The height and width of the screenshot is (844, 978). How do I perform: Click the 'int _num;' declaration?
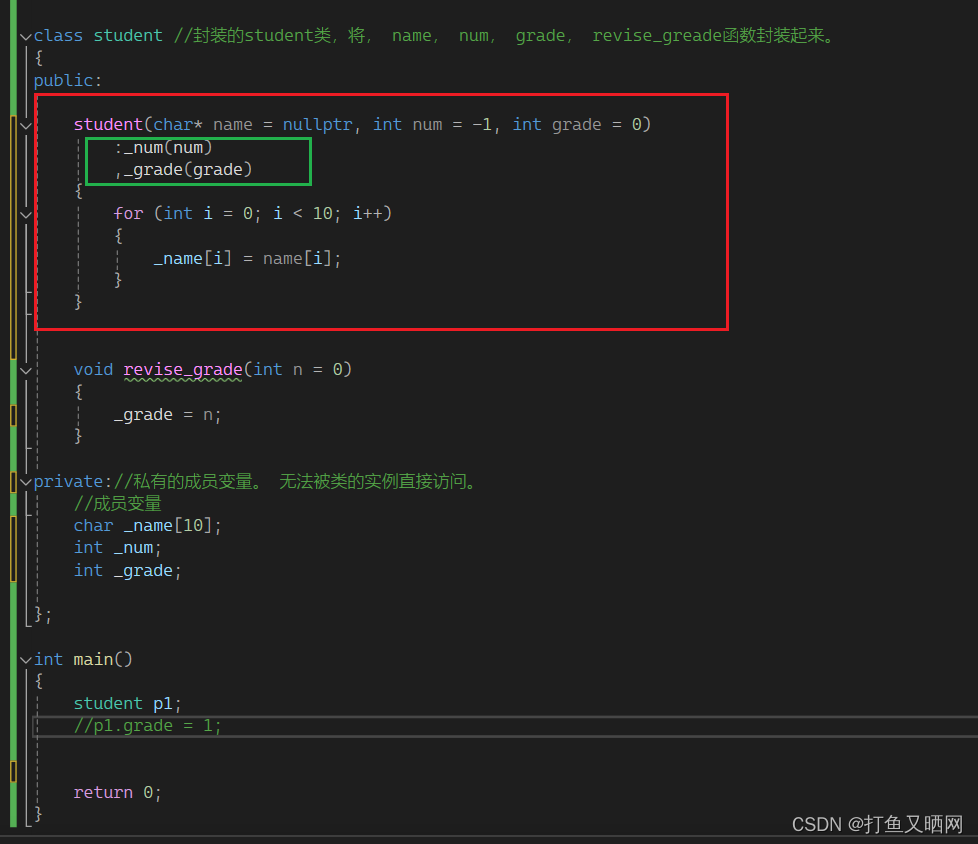coord(117,548)
